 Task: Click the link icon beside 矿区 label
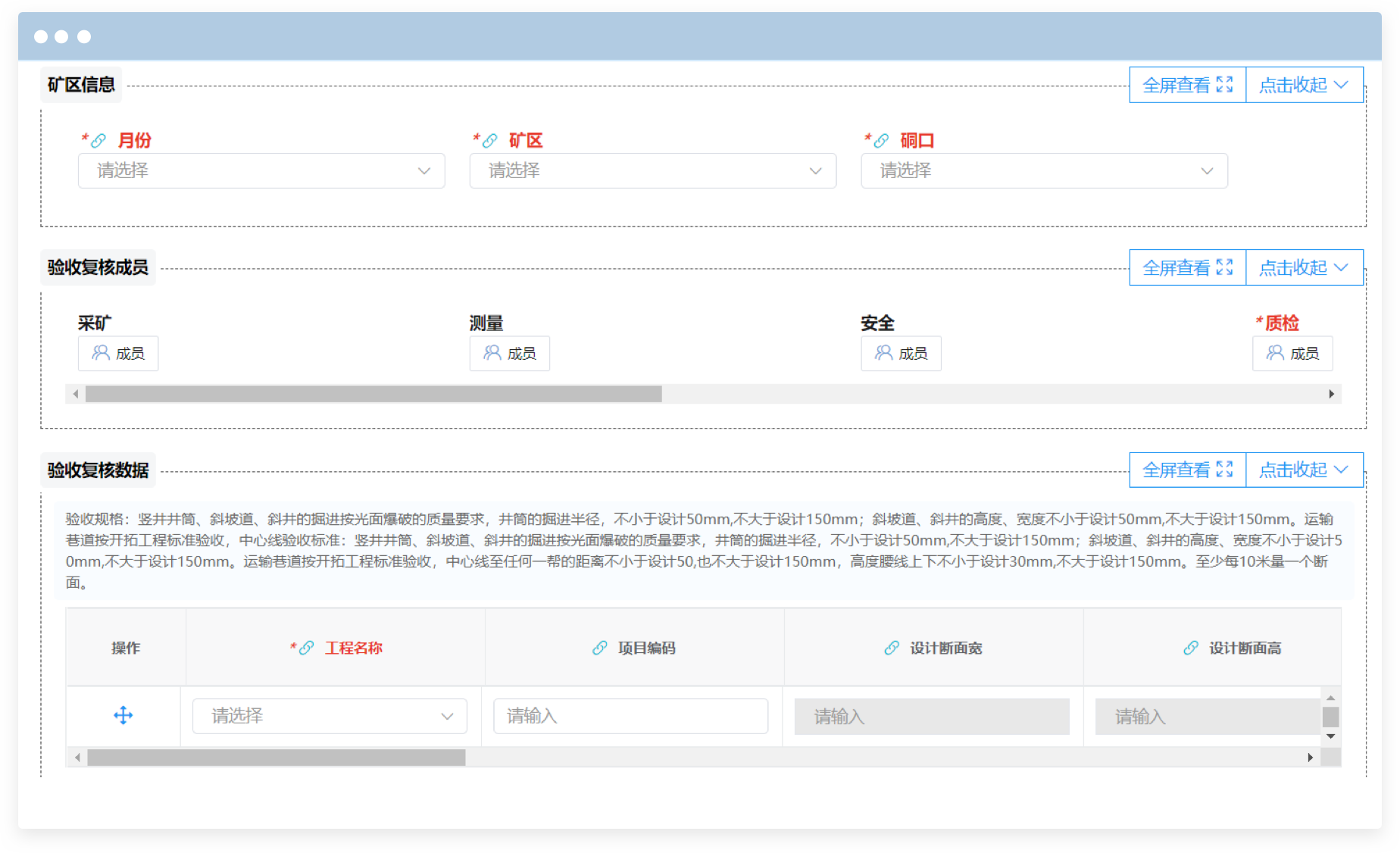pos(490,141)
